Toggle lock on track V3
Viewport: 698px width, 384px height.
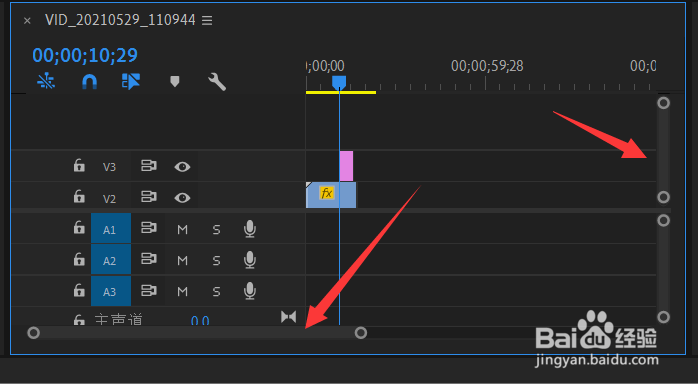click(79, 165)
